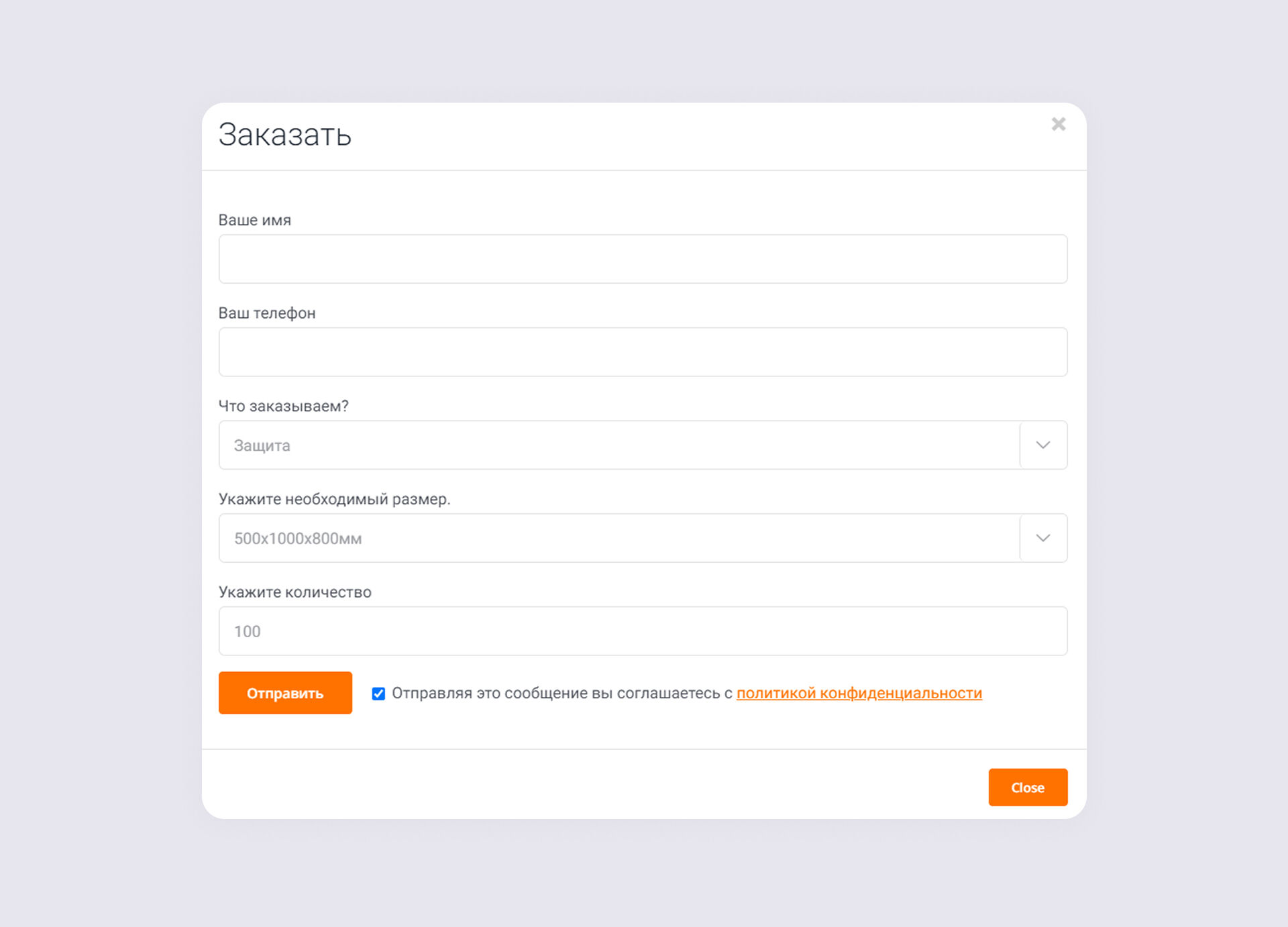The width and height of the screenshot is (1288, 927).
Task: Click the Ваше имя label
Action: [x=255, y=220]
